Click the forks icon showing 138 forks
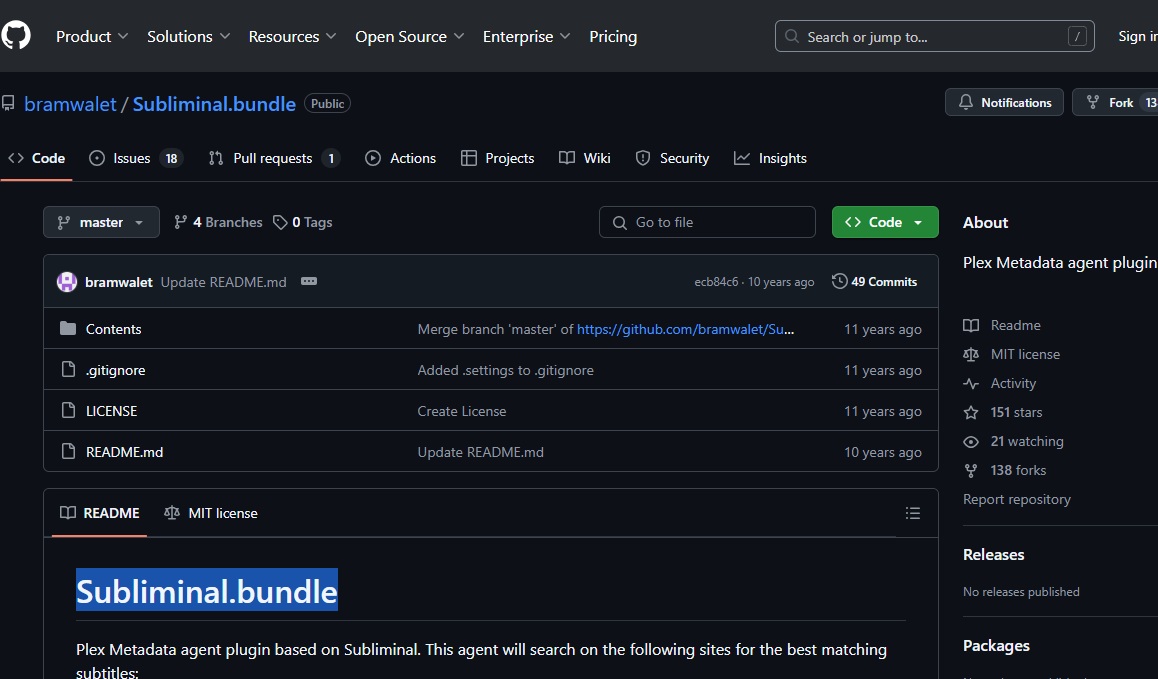Image resolution: width=1158 pixels, height=679 pixels. coord(970,469)
